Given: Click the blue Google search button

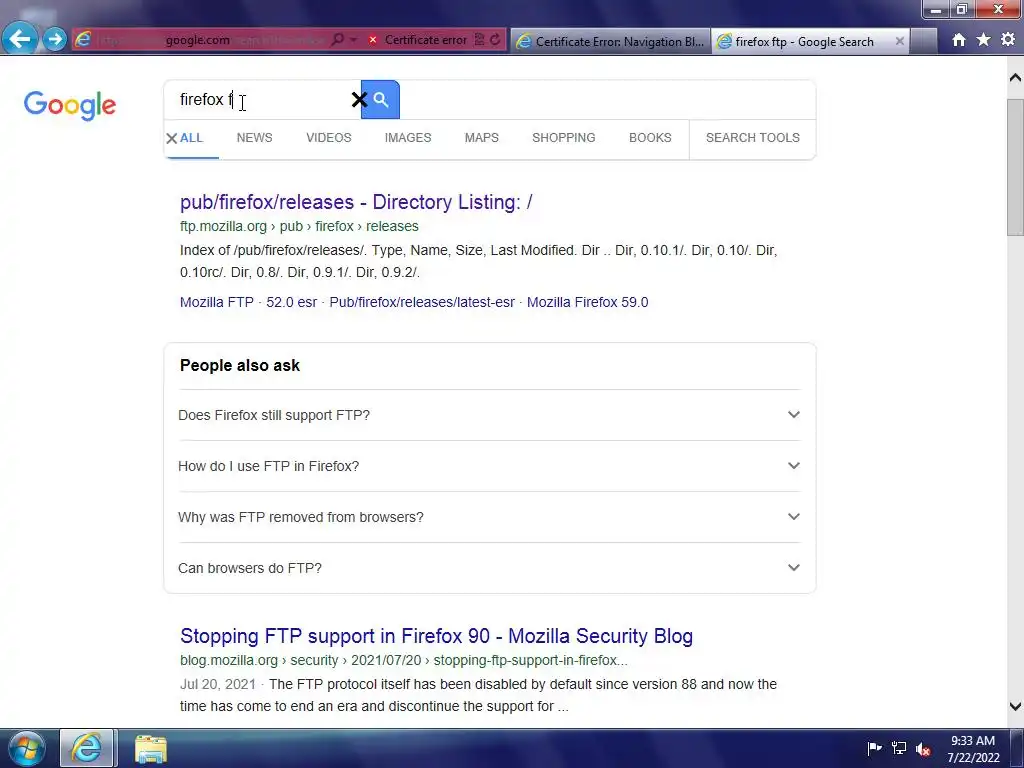Looking at the screenshot, I should click(x=381, y=100).
